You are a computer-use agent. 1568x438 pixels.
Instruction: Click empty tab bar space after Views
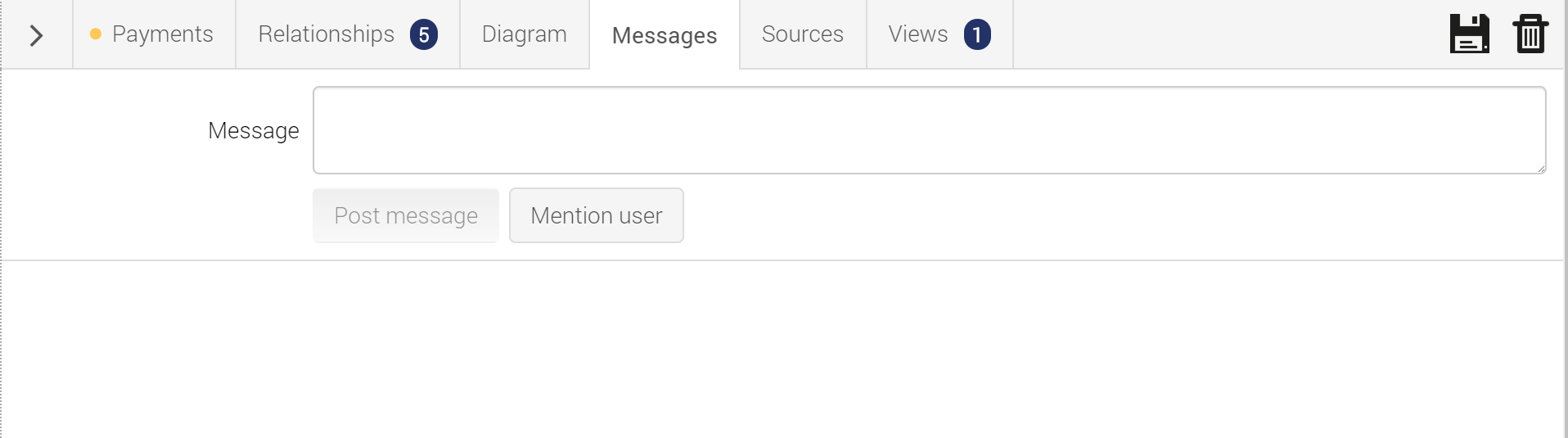[x=1228, y=34]
